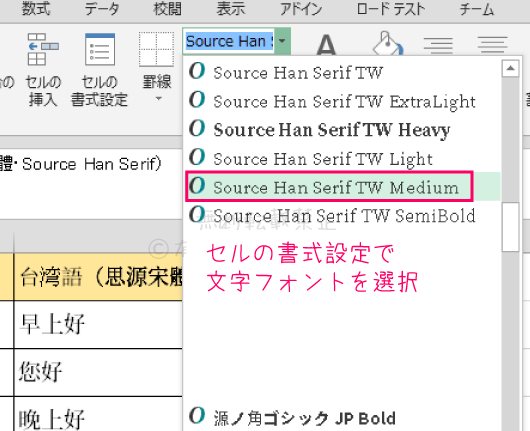Click OpenType icon beside TW ExtraLight

(197, 99)
